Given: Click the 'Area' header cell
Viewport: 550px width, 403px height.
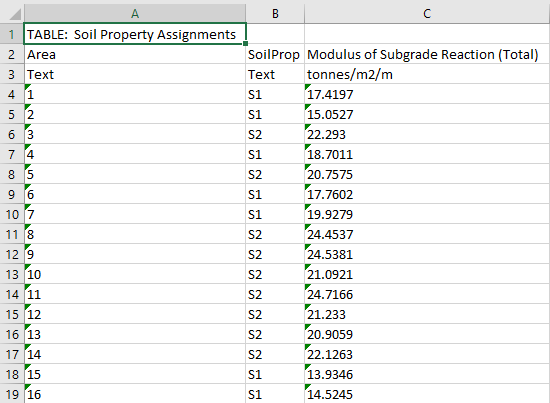Looking at the screenshot, I should click(x=135, y=54).
